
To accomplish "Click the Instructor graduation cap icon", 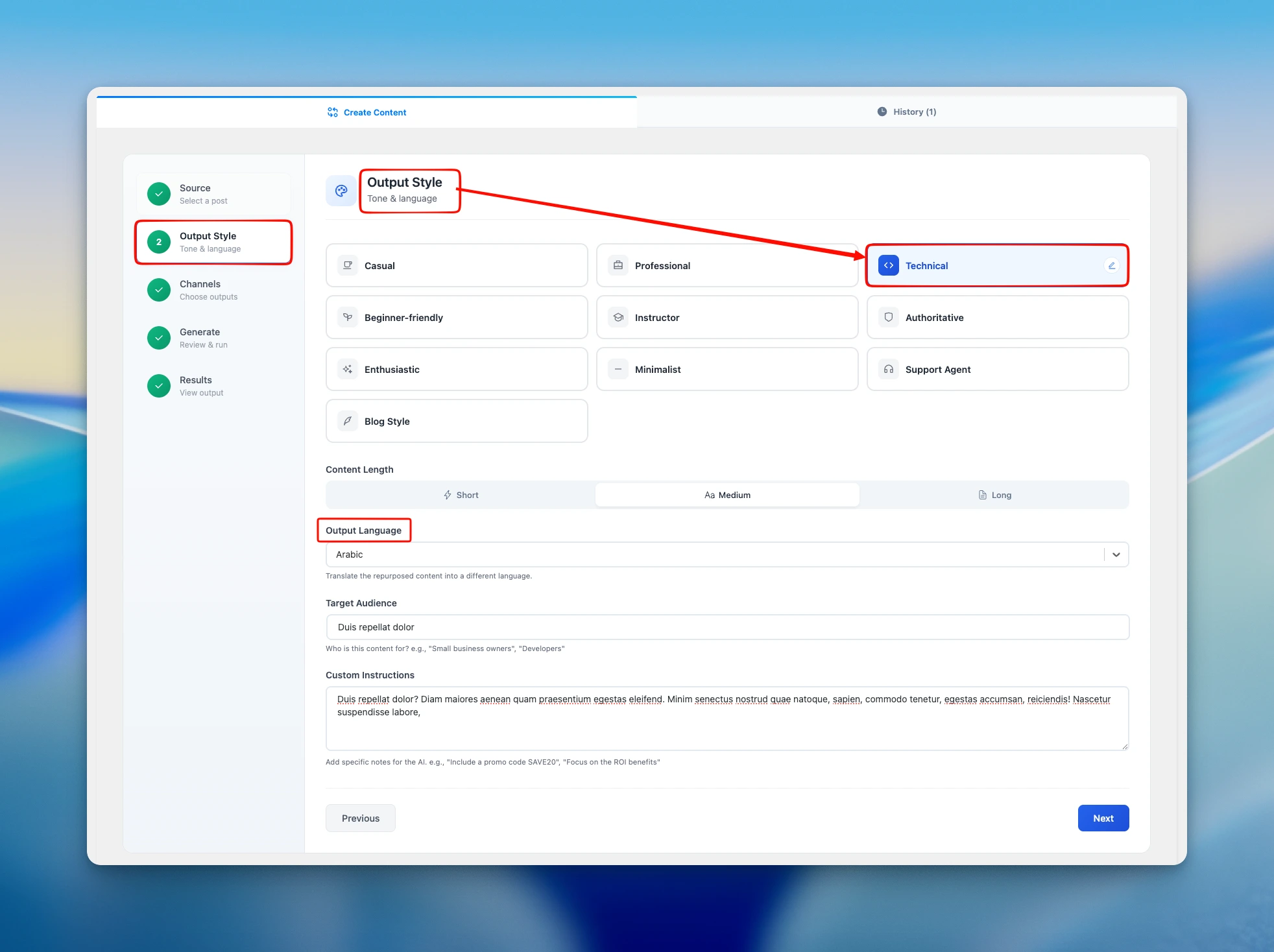I will pyautogui.click(x=618, y=317).
